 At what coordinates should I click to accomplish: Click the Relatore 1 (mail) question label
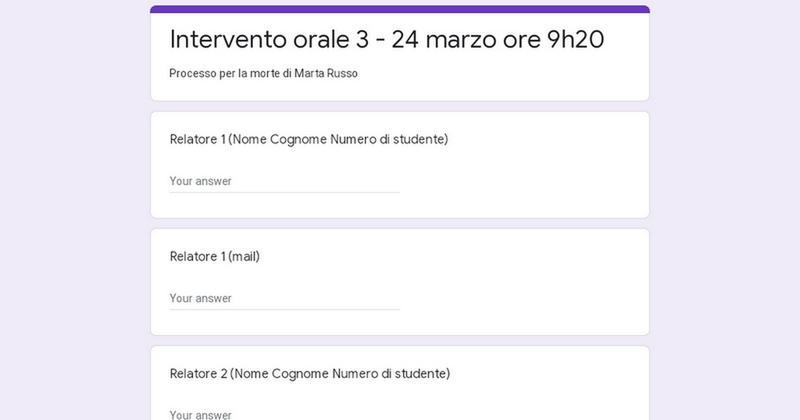tap(215, 256)
